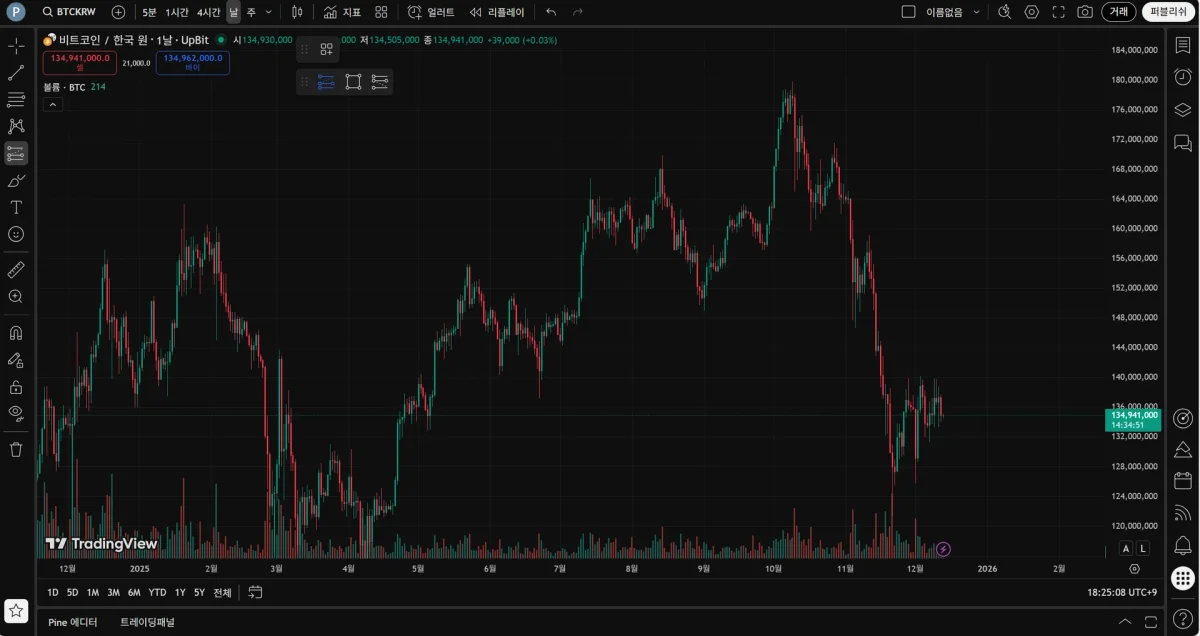Open the go to date calendar icon

[x=255, y=592]
